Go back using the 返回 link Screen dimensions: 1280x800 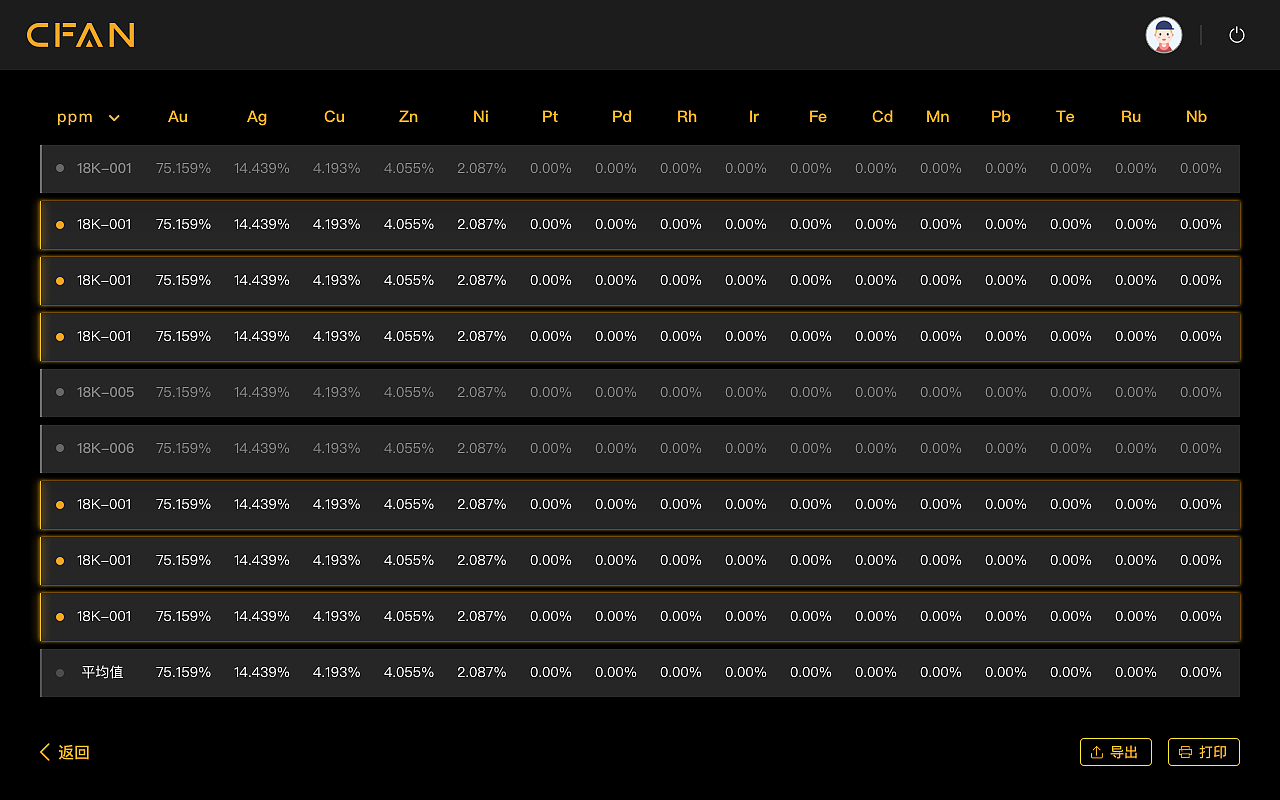click(x=64, y=752)
